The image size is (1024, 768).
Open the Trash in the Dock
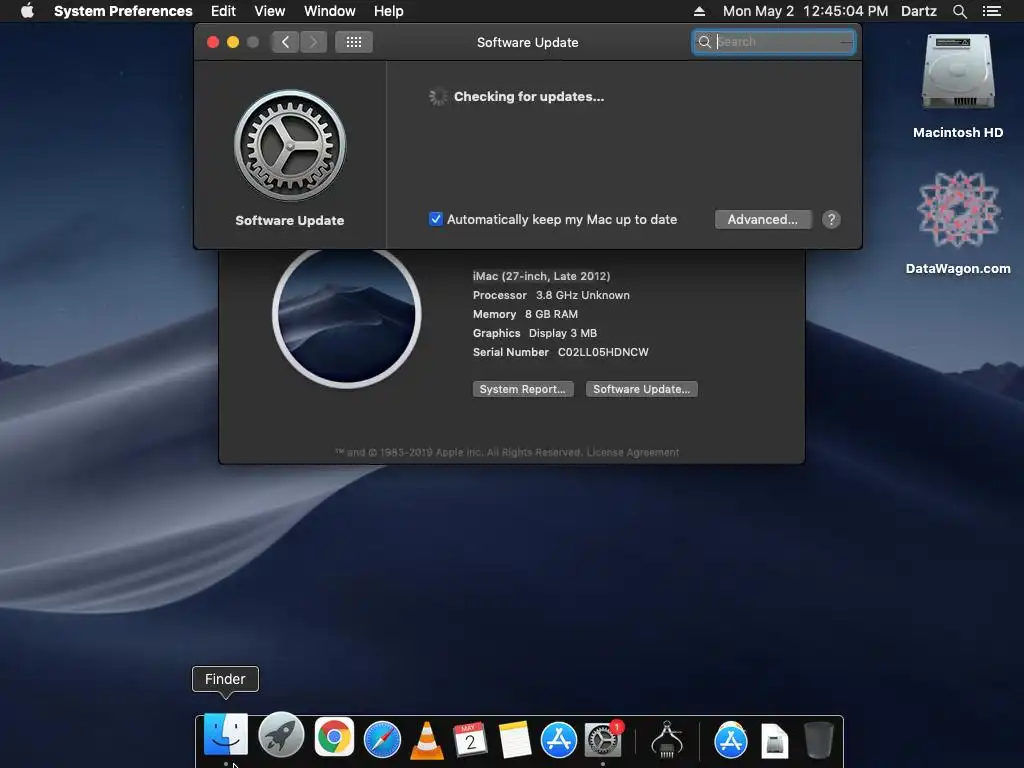pyautogui.click(x=818, y=739)
